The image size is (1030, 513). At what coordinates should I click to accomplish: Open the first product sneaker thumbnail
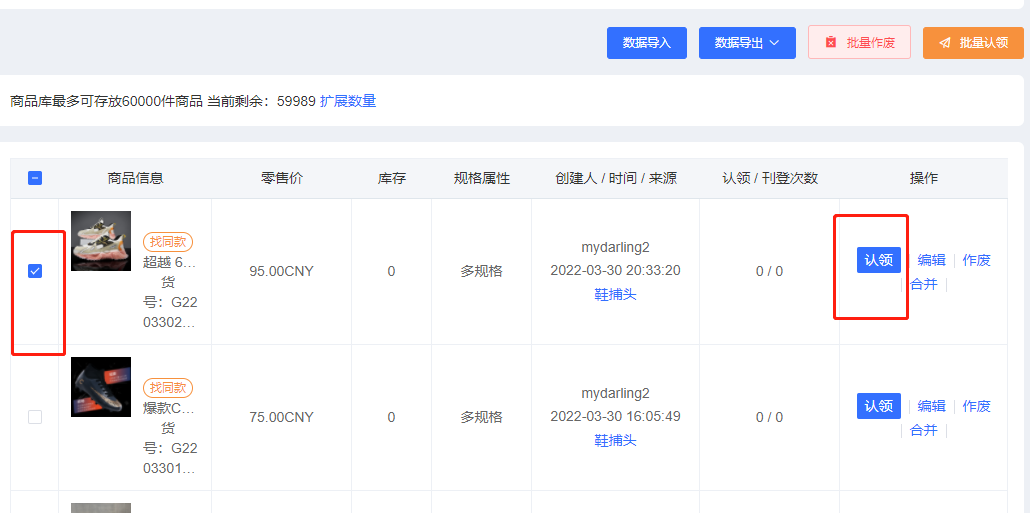tap(101, 241)
